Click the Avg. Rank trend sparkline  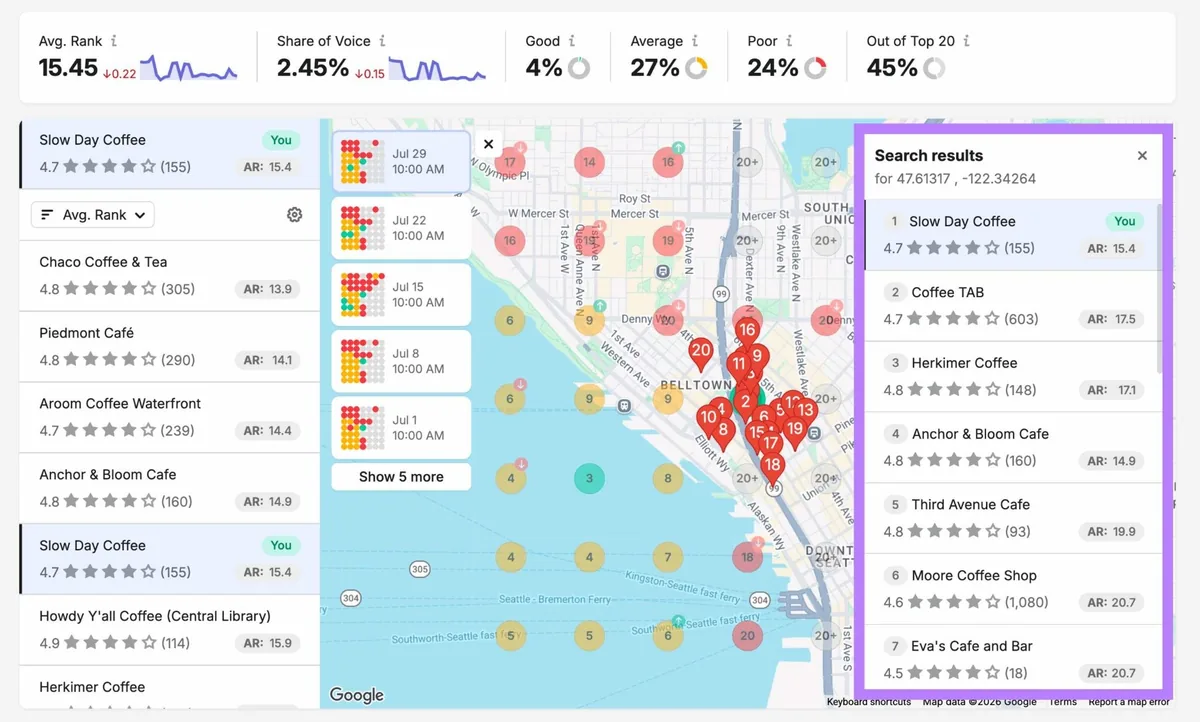(189, 68)
